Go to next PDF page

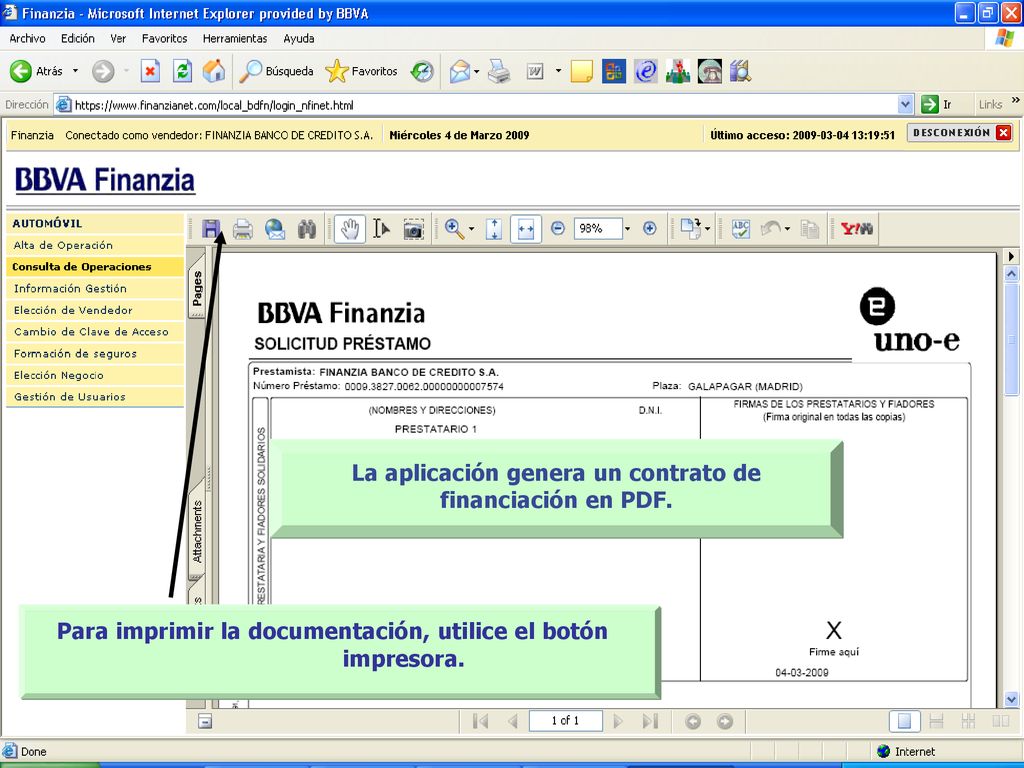pyautogui.click(x=618, y=721)
